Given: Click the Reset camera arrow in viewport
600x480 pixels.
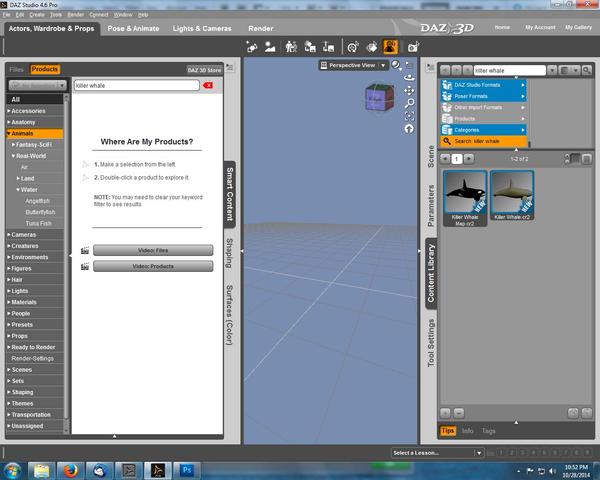Looking at the screenshot, I should pyautogui.click(x=409, y=129).
